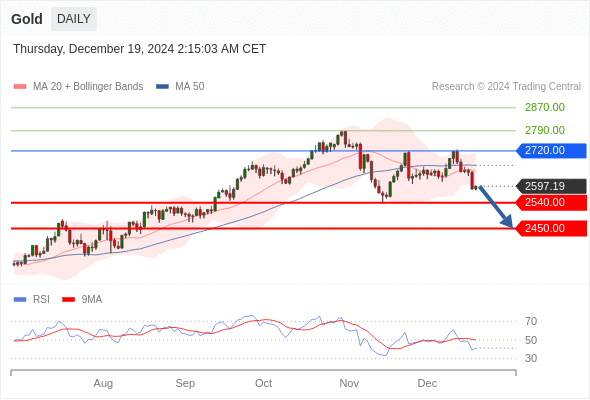Click the Nov marker on time axis
The height and width of the screenshot is (400, 590).
pyautogui.click(x=349, y=383)
